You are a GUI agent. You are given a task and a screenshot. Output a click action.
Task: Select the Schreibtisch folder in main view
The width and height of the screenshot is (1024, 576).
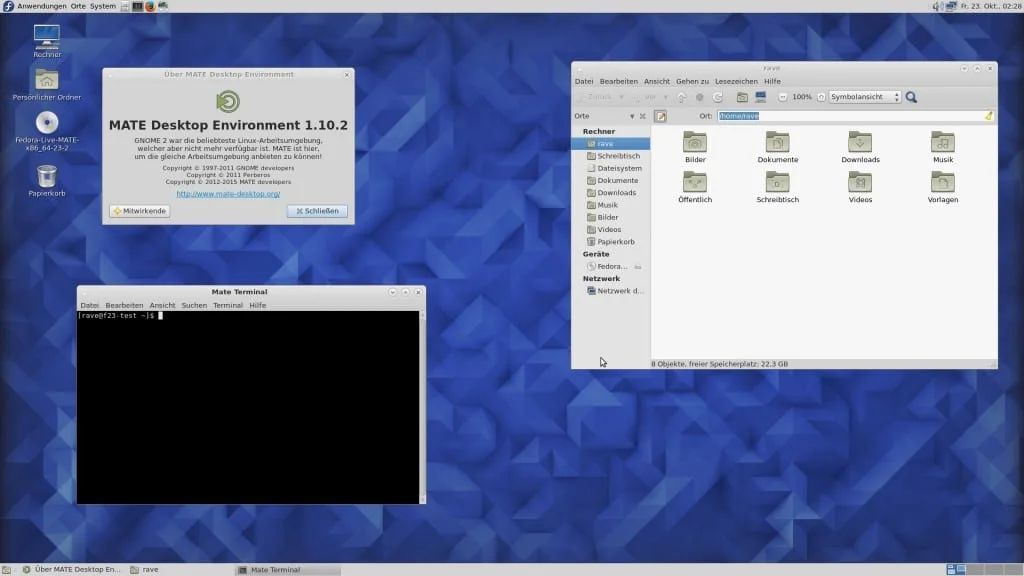tap(777, 187)
